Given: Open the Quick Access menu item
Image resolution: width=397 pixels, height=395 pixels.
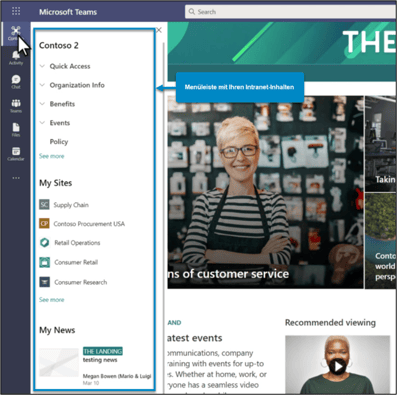Looking at the screenshot, I should [70, 66].
